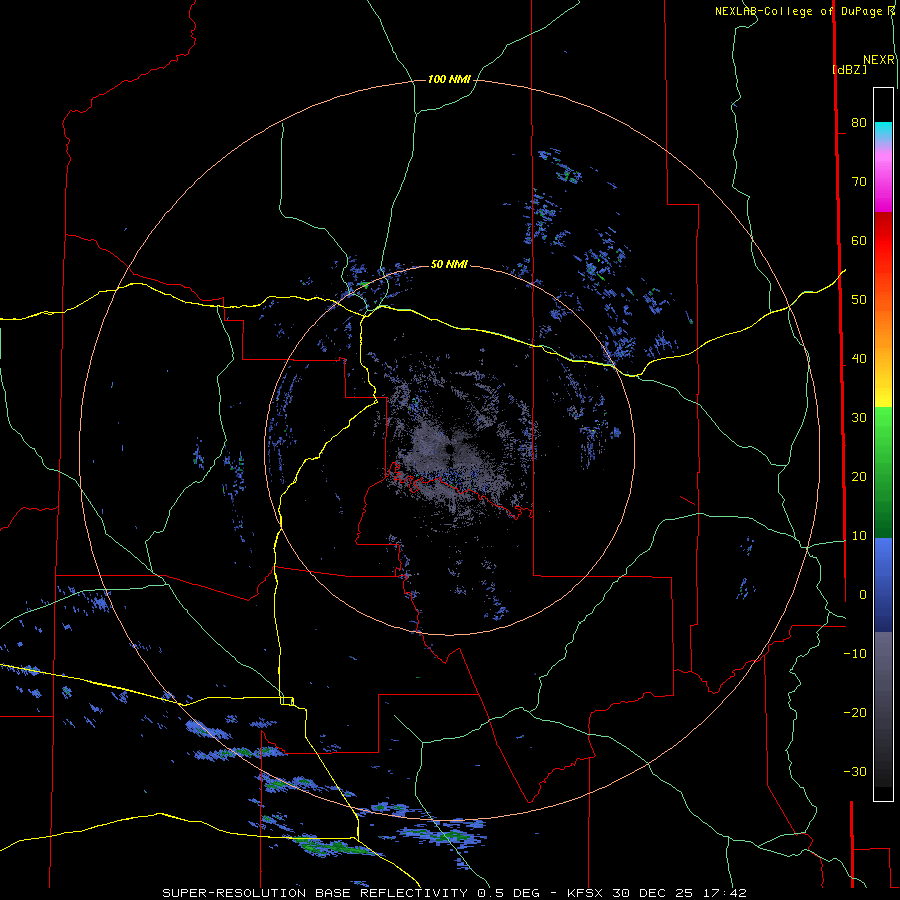Viewport: 900px width, 900px height.
Task: Click the -10 value on dBZ scale
Action: click(855, 654)
